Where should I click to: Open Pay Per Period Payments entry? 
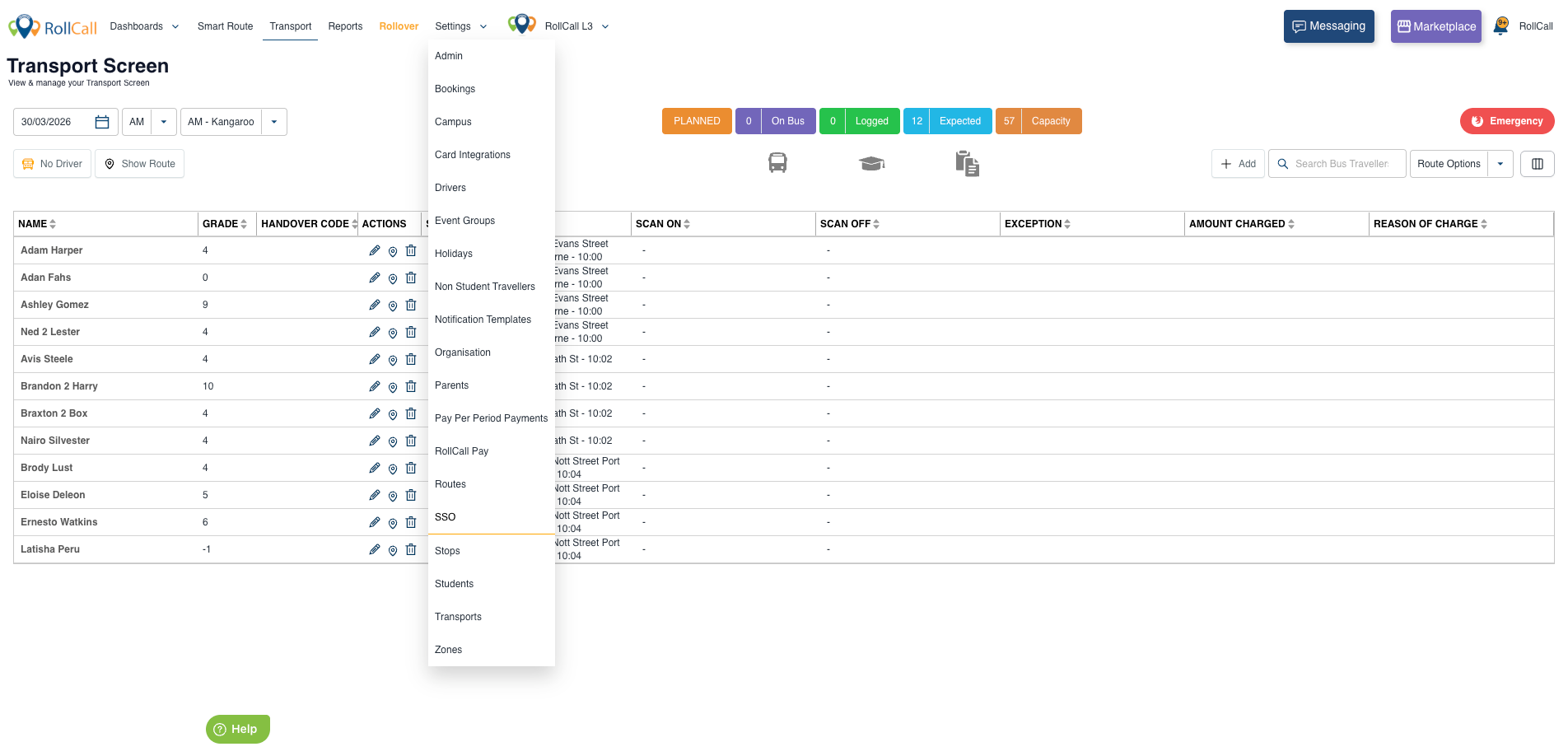click(491, 418)
